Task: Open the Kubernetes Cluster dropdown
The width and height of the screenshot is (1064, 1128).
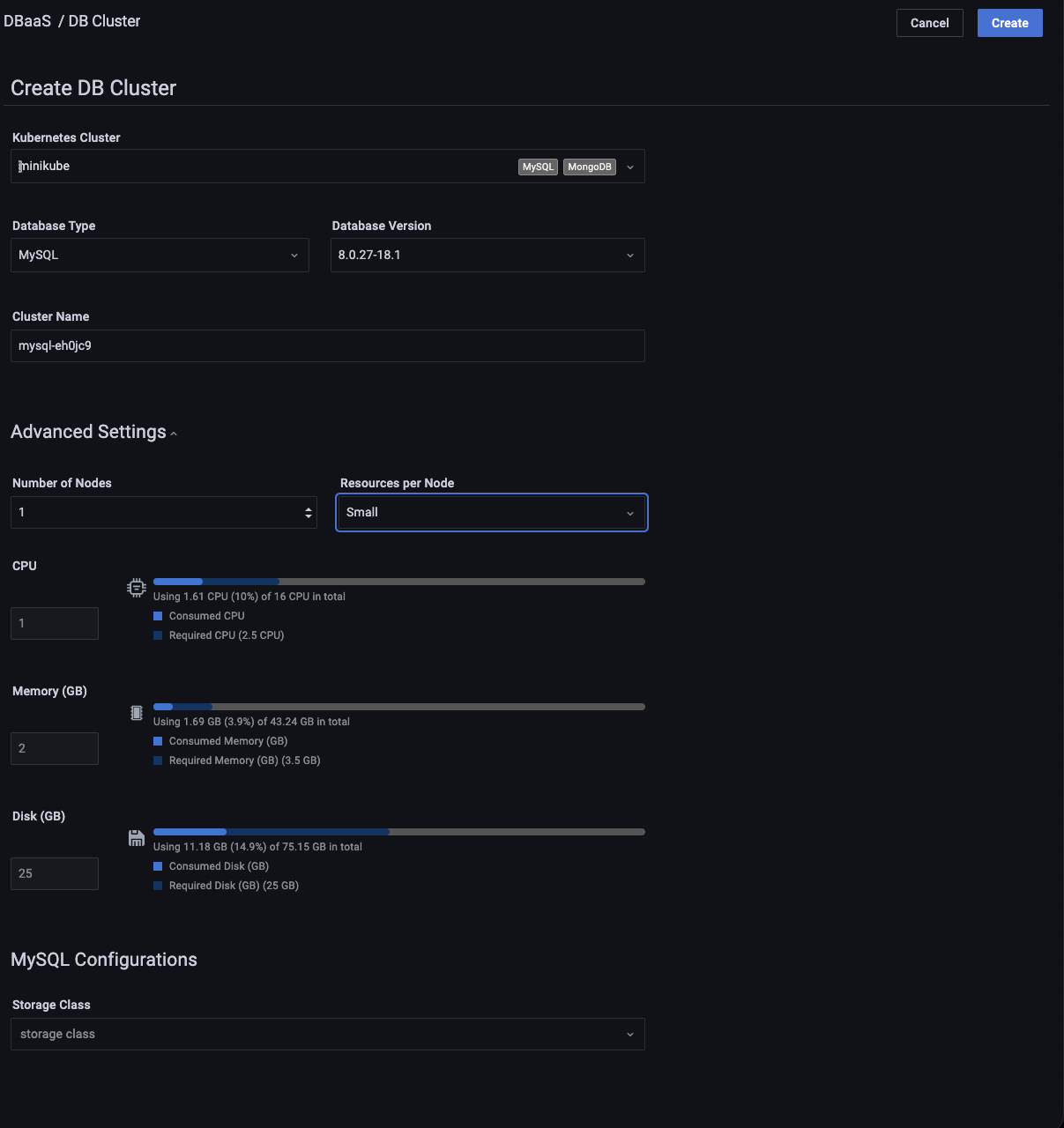Action: [x=328, y=167]
